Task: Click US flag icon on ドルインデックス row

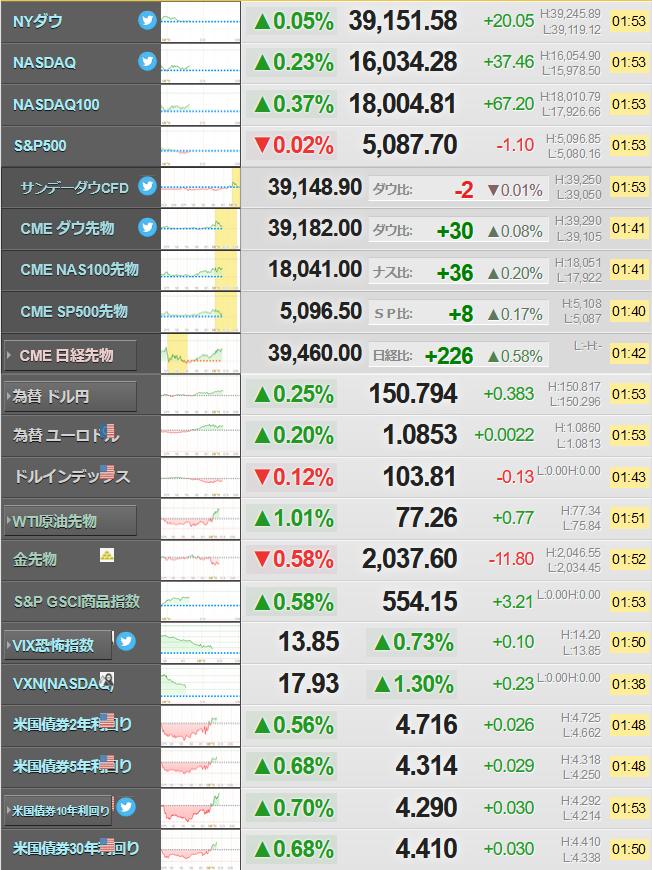Action: 107,473
